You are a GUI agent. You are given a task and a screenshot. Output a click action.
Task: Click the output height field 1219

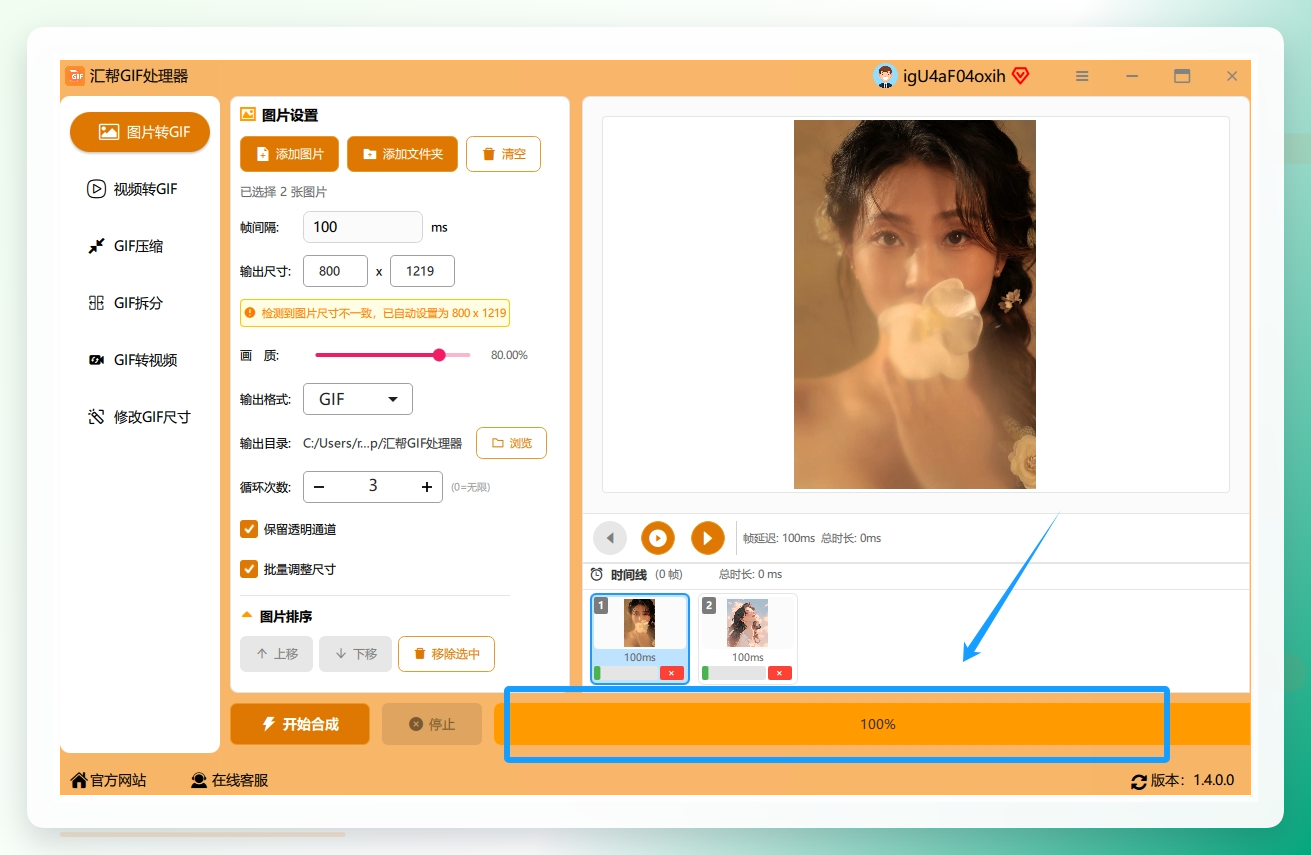point(422,271)
